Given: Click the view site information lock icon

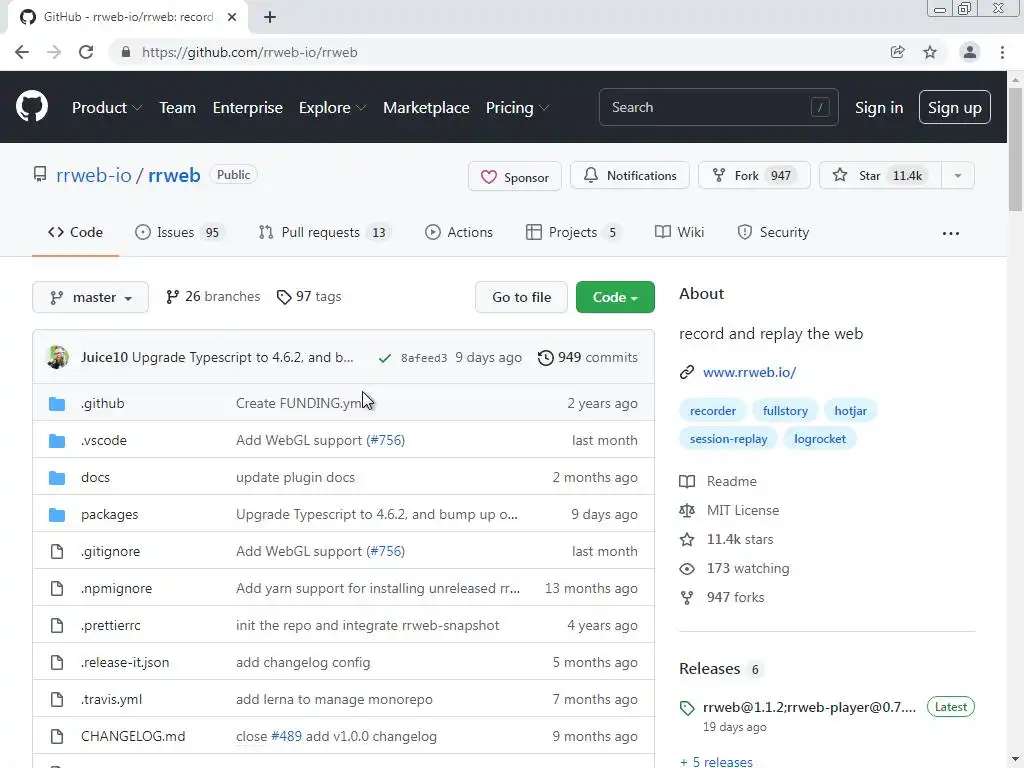Looking at the screenshot, I should tap(126, 52).
